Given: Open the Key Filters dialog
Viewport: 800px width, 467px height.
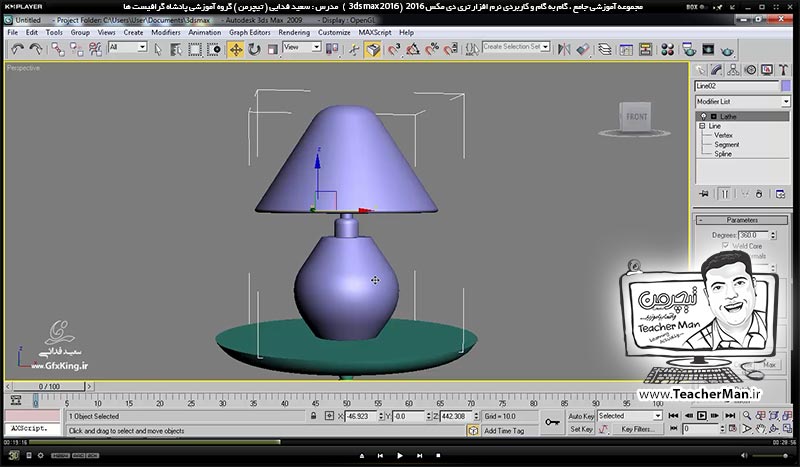Looking at the screenshot, I should click(x=638, y=429).
